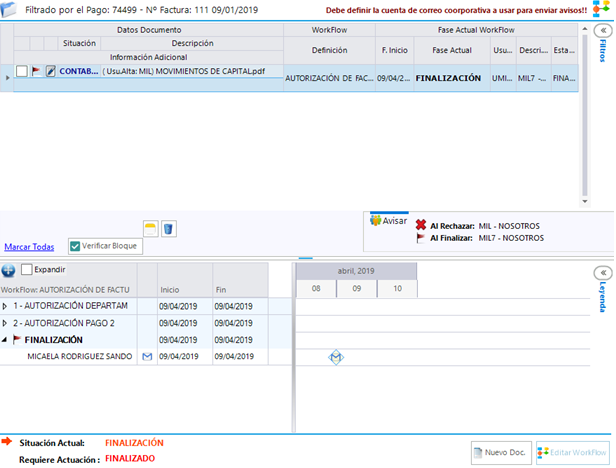Click the yellow note icon

tap(150, 229)
